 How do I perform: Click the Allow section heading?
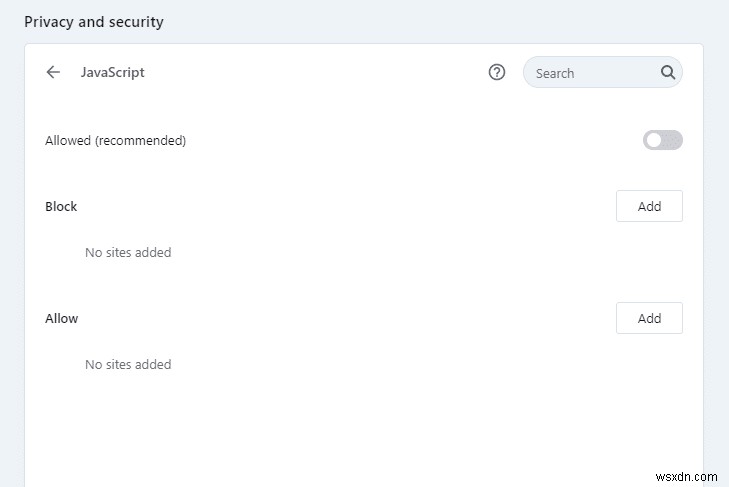click(x=61, y=318)
